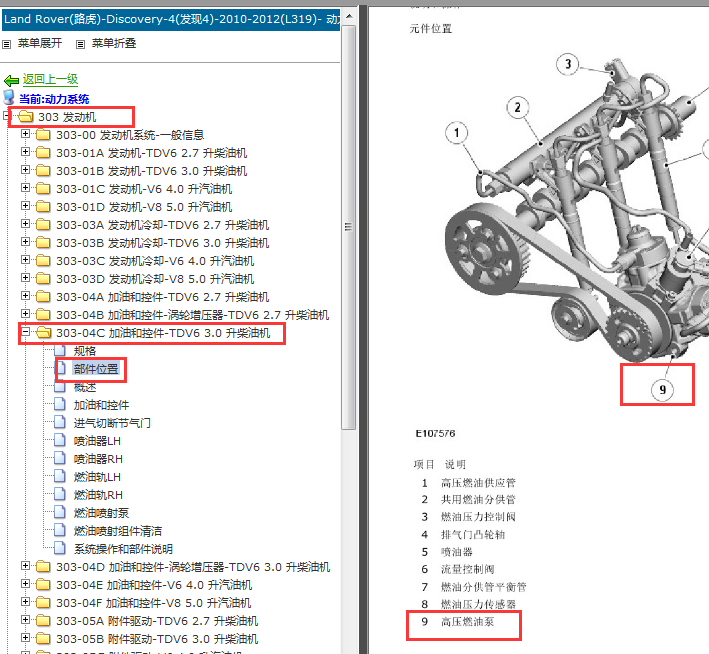This screenshot has width=709, height=654.
Task: Click folder icon of 303-05B 附件驱动 3.0
Action: 43,639
